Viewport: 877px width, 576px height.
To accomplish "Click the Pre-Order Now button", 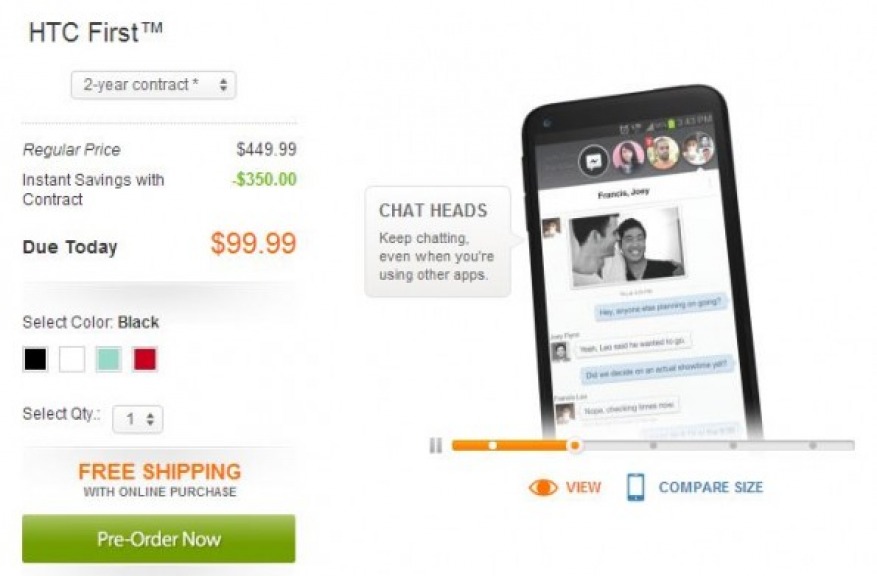I will 159,539.
